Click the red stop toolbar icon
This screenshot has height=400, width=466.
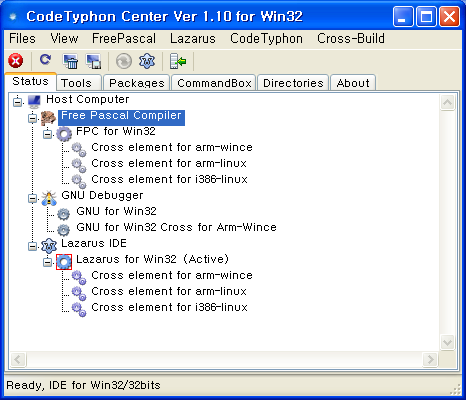[x=16, y=61]
